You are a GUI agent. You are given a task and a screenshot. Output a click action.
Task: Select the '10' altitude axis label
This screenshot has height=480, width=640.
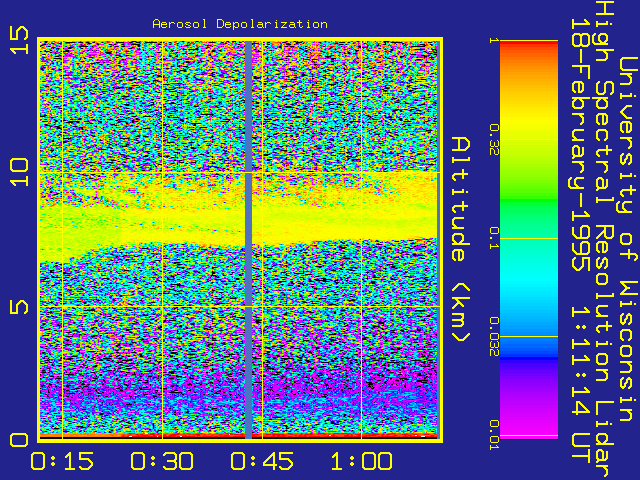point(20,173)
